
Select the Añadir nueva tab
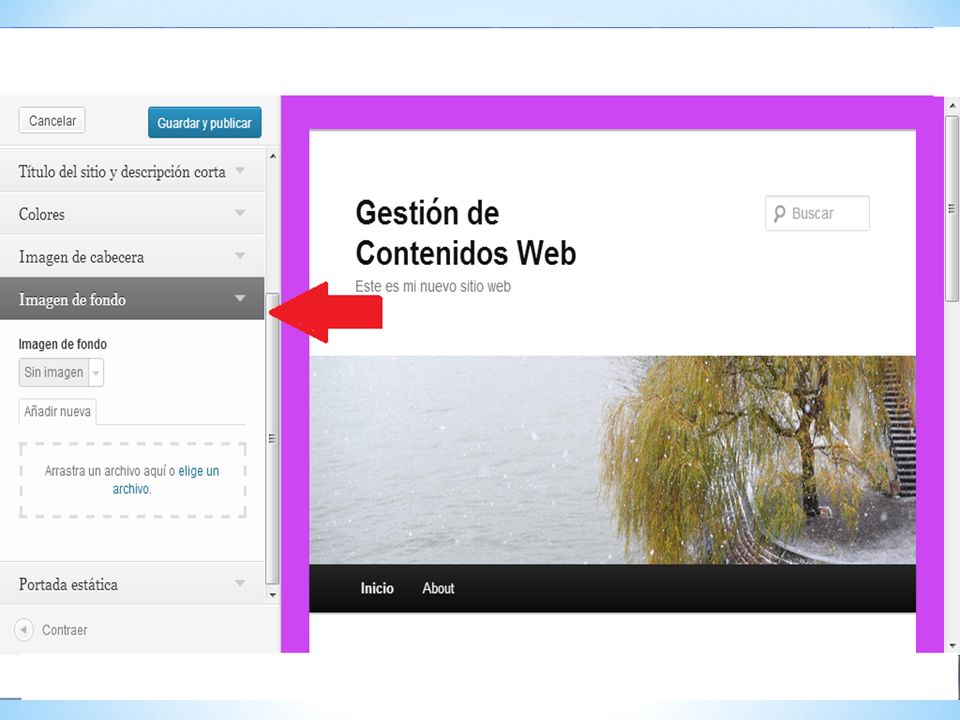[x=58, y=411]
